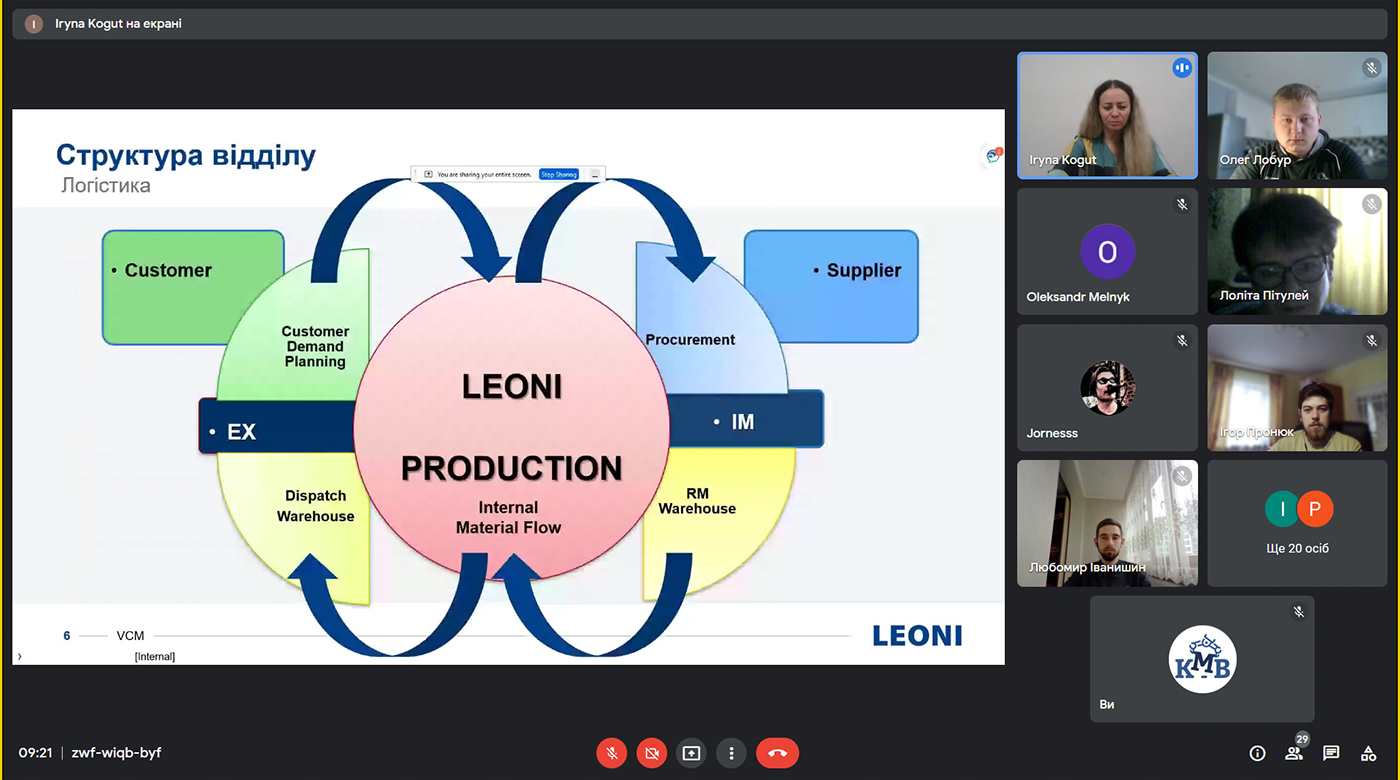Click your own 'Ви' tile

[x=1202, y=659]
